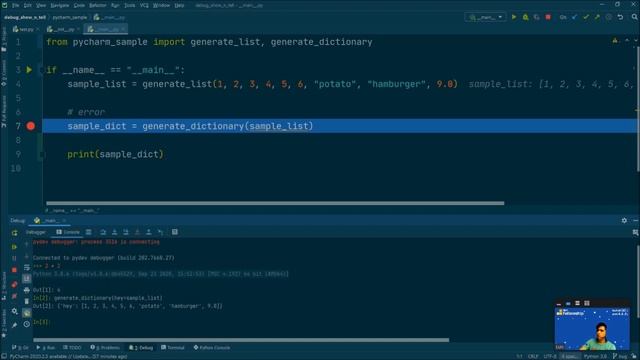This screenshot has height=360, width=640.
Task: Open the Refactor menu
Action: [x=98, y=5]
